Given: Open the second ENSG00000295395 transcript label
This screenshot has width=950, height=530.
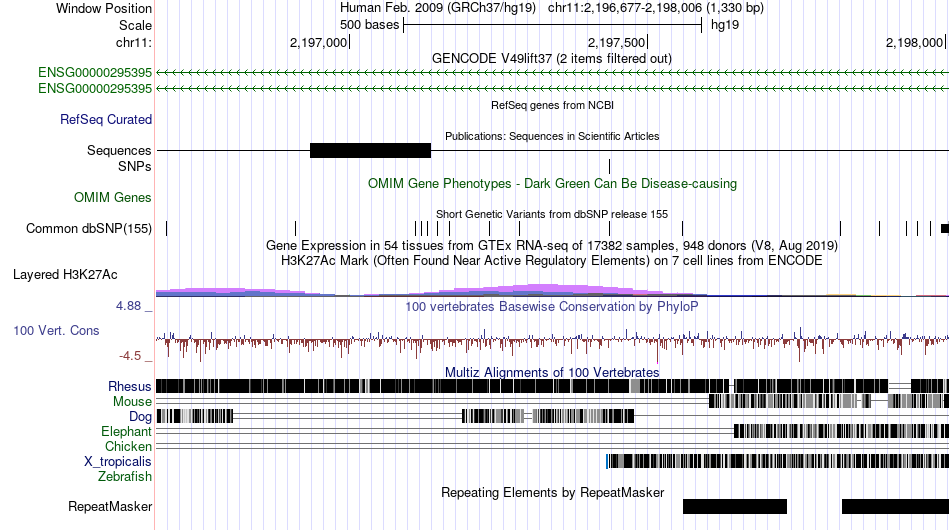Looking at the screenshot, I should (x=95, y=88).
